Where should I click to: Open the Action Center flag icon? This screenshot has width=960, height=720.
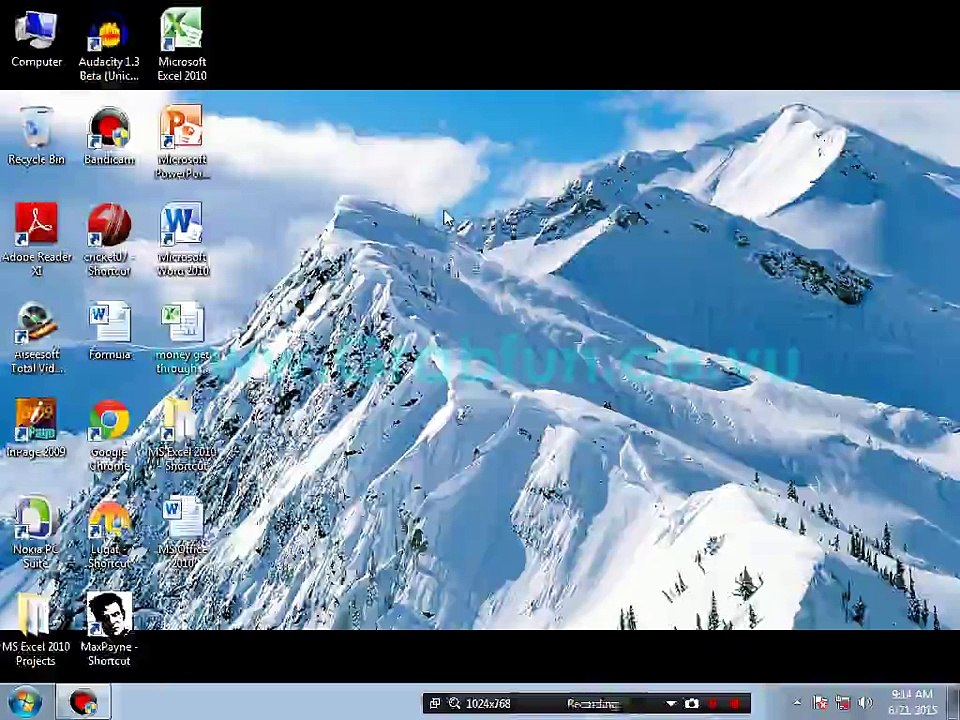tap(820, 703)
